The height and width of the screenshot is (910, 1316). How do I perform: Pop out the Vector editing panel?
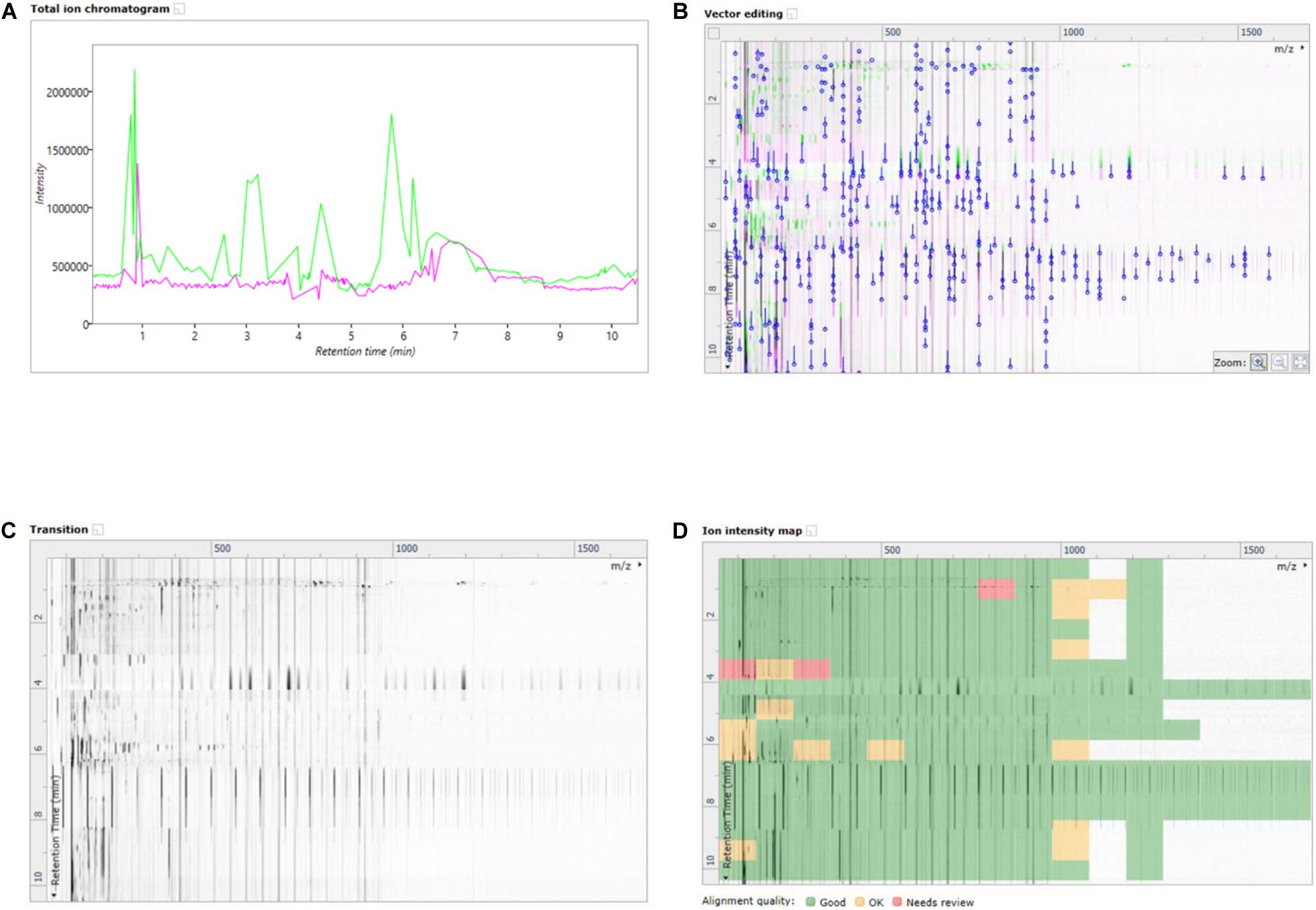[x=792, y=14]
